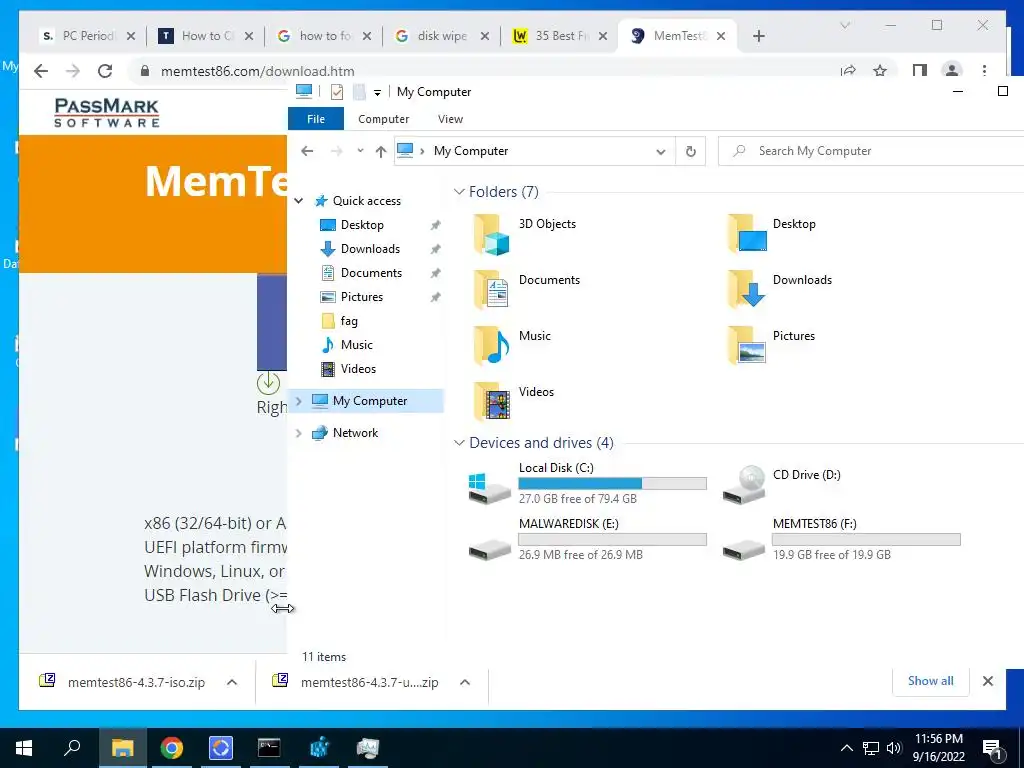1024x768 pixels.
Task: Select the CD Drive (D:)
Action: [x=782, y=483]
